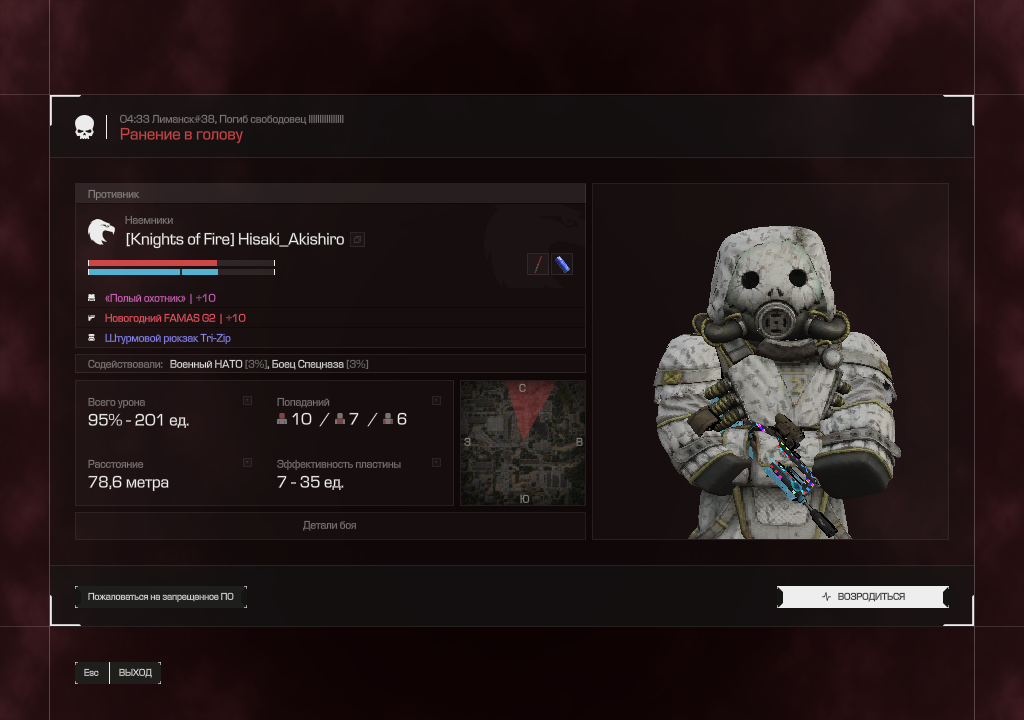Copy player name Hisaki_Akishiro via copy icon
Image resolution: width=1024 pixels, height=720 pixels.
click(x=357, y=240)
